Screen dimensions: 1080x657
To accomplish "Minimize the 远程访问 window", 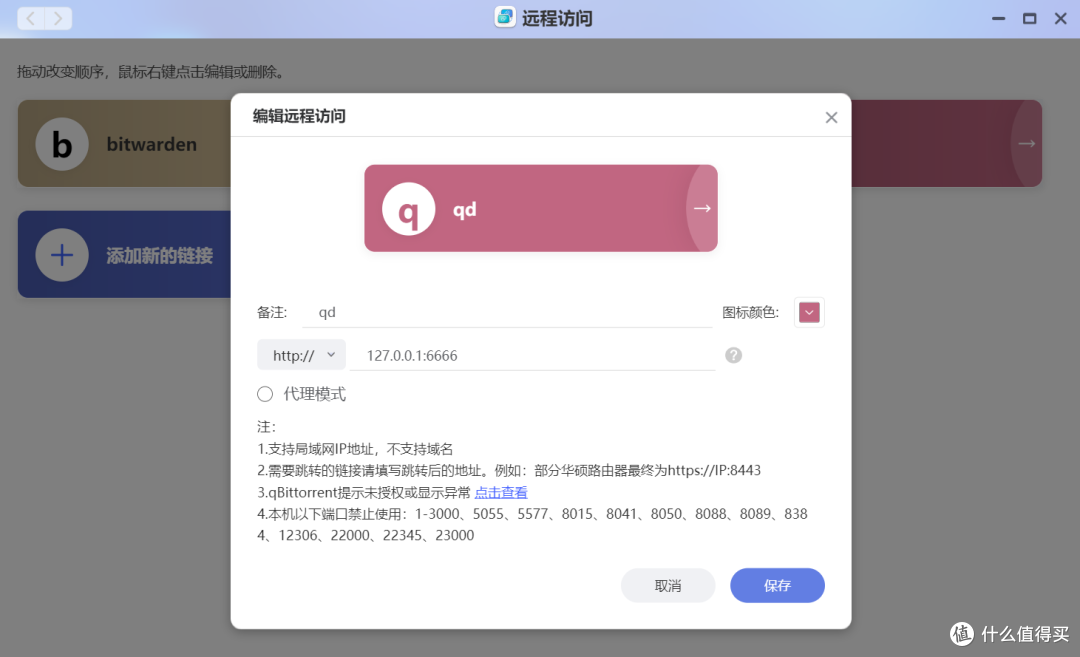I will tap(998, 19).
